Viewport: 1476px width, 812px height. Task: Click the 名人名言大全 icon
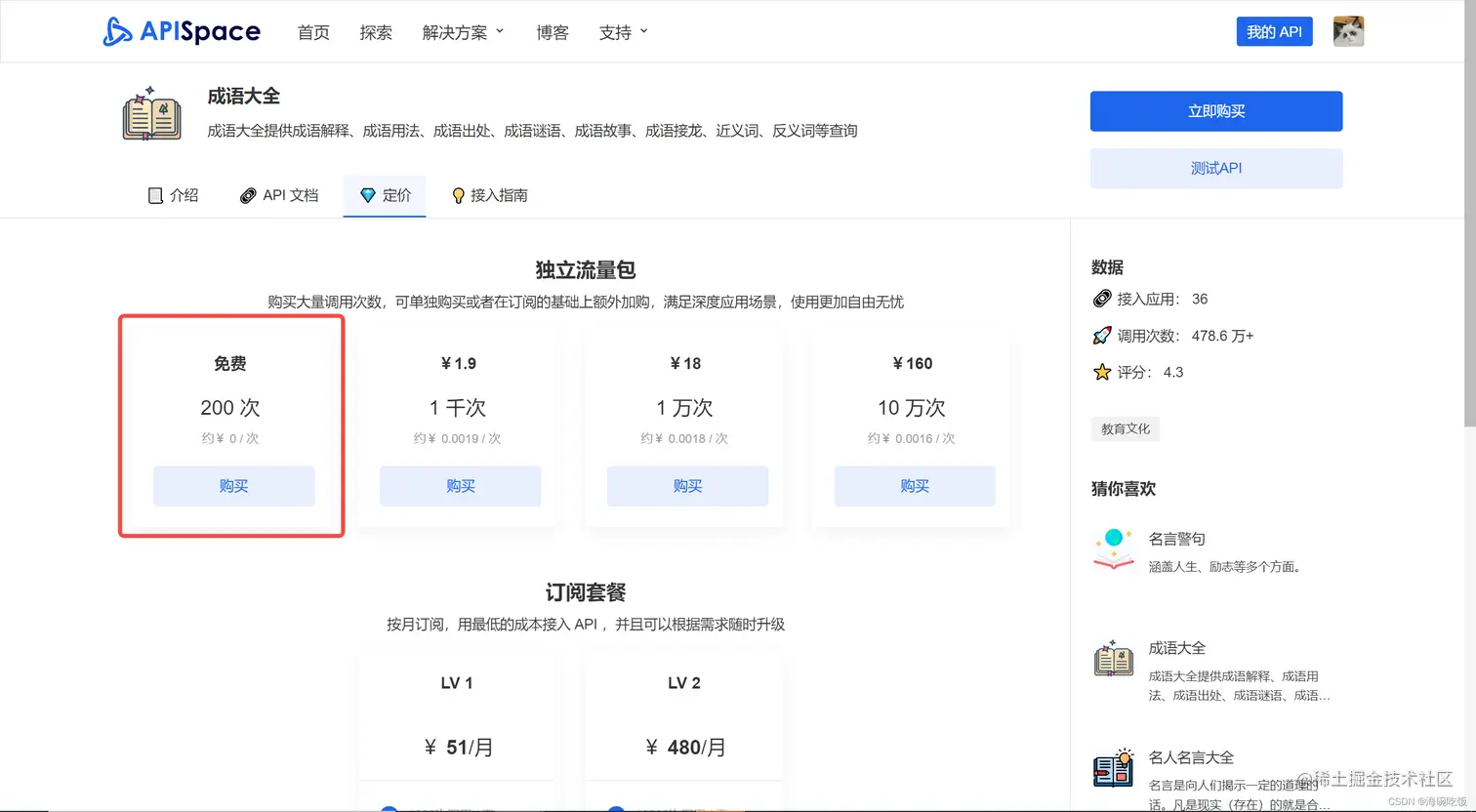click(x=1113, y=768)
